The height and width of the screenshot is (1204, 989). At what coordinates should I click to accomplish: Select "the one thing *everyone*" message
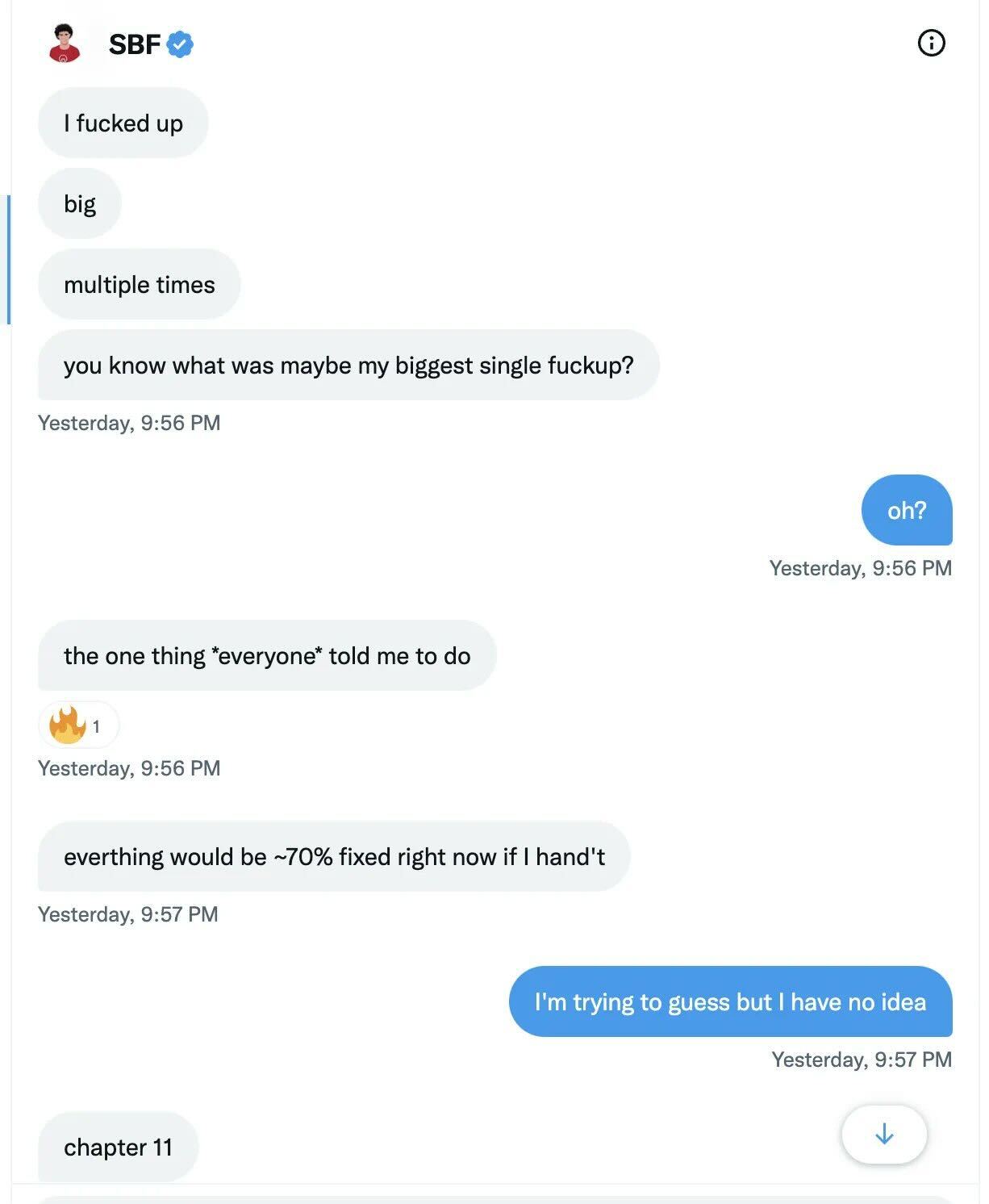point(266,656)
